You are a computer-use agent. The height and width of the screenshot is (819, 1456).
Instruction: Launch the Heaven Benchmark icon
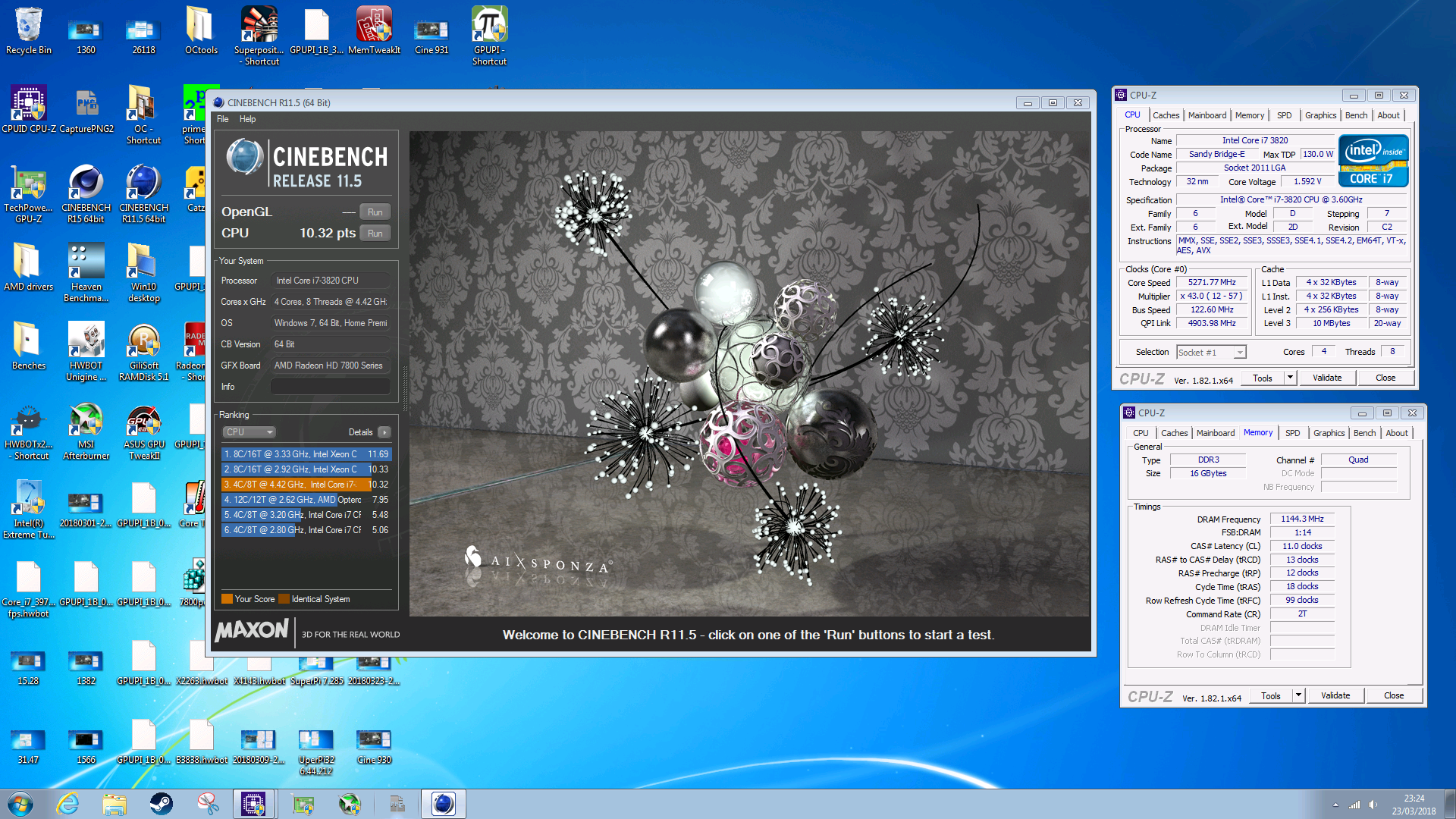click(86, 272)
